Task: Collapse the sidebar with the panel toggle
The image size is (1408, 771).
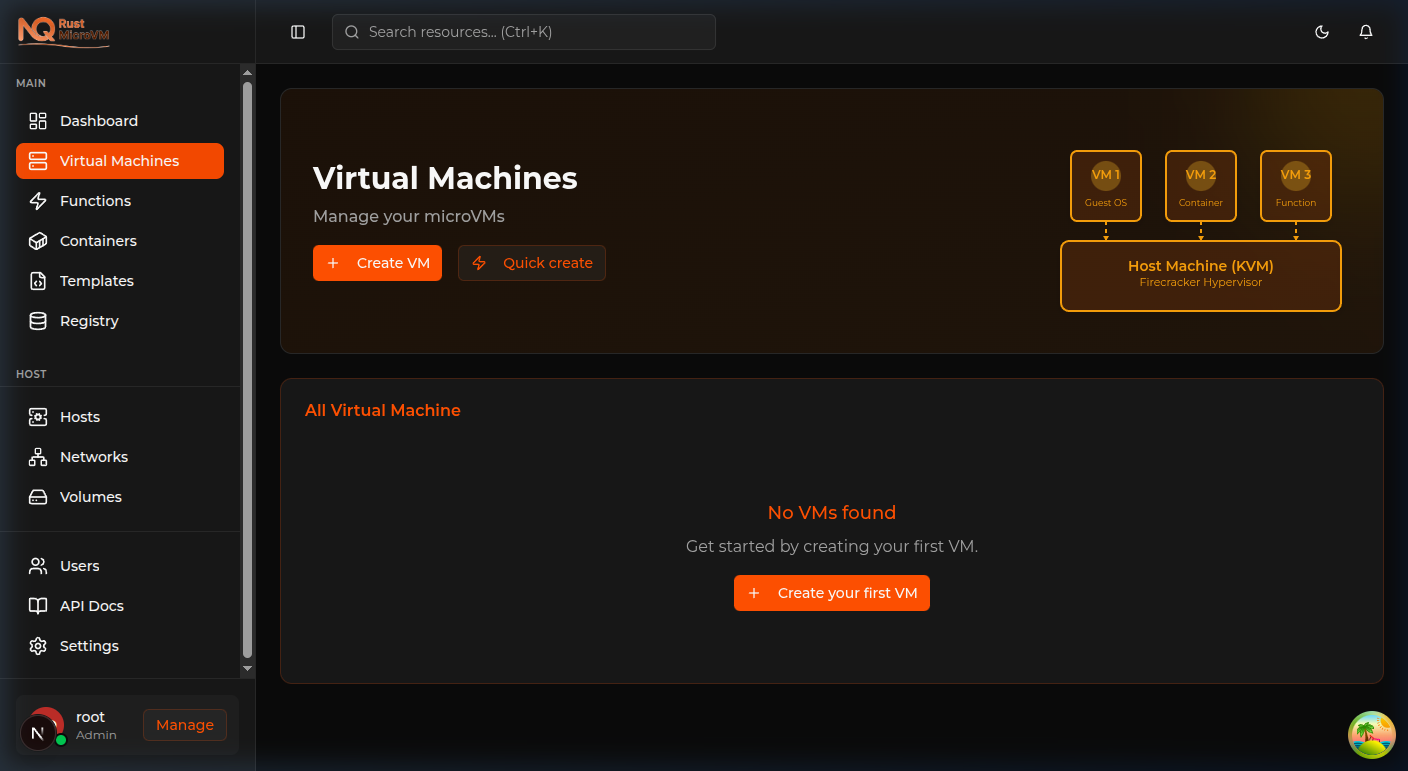Action: (297, 32)
